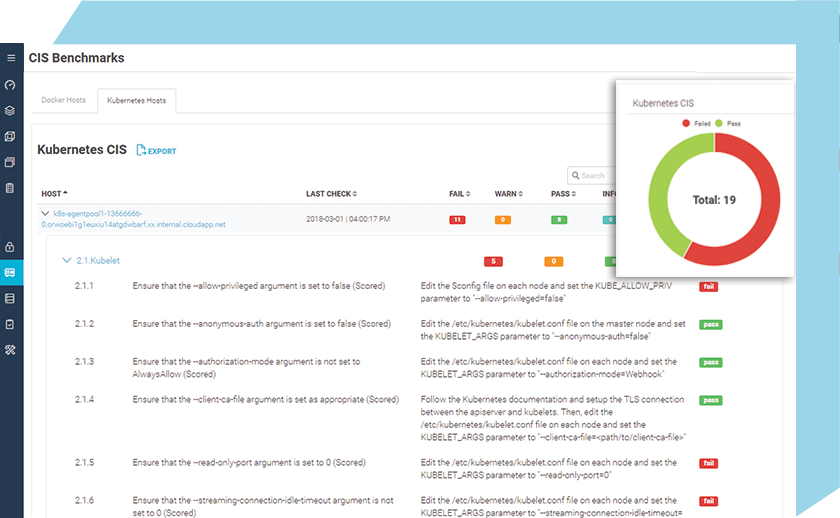The height and width of the screenshot is (518, 840).
Task: Click the clipboard checkmark icon in sidebar
Action: pos(11,324)
